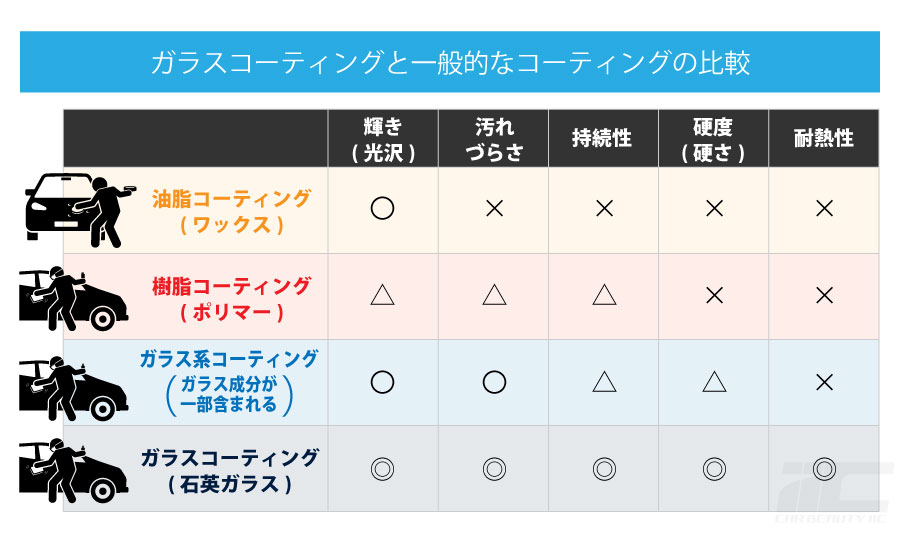Select the 汚れづらさ column header
Viewport: 900px width, 550px height.
pyautogui.click(x=494, y=138)
